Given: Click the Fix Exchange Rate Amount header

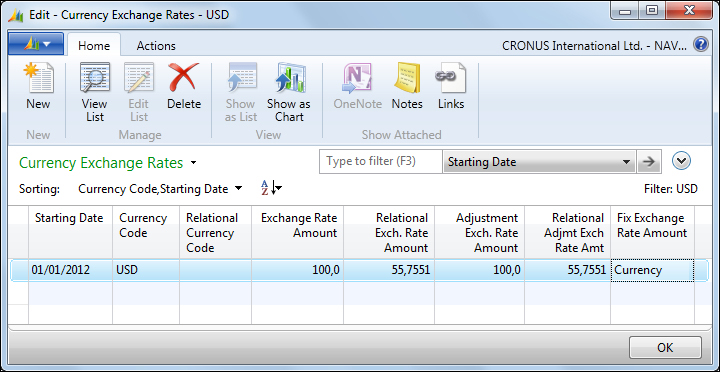Looking at the screenshot, I should 652,232.
